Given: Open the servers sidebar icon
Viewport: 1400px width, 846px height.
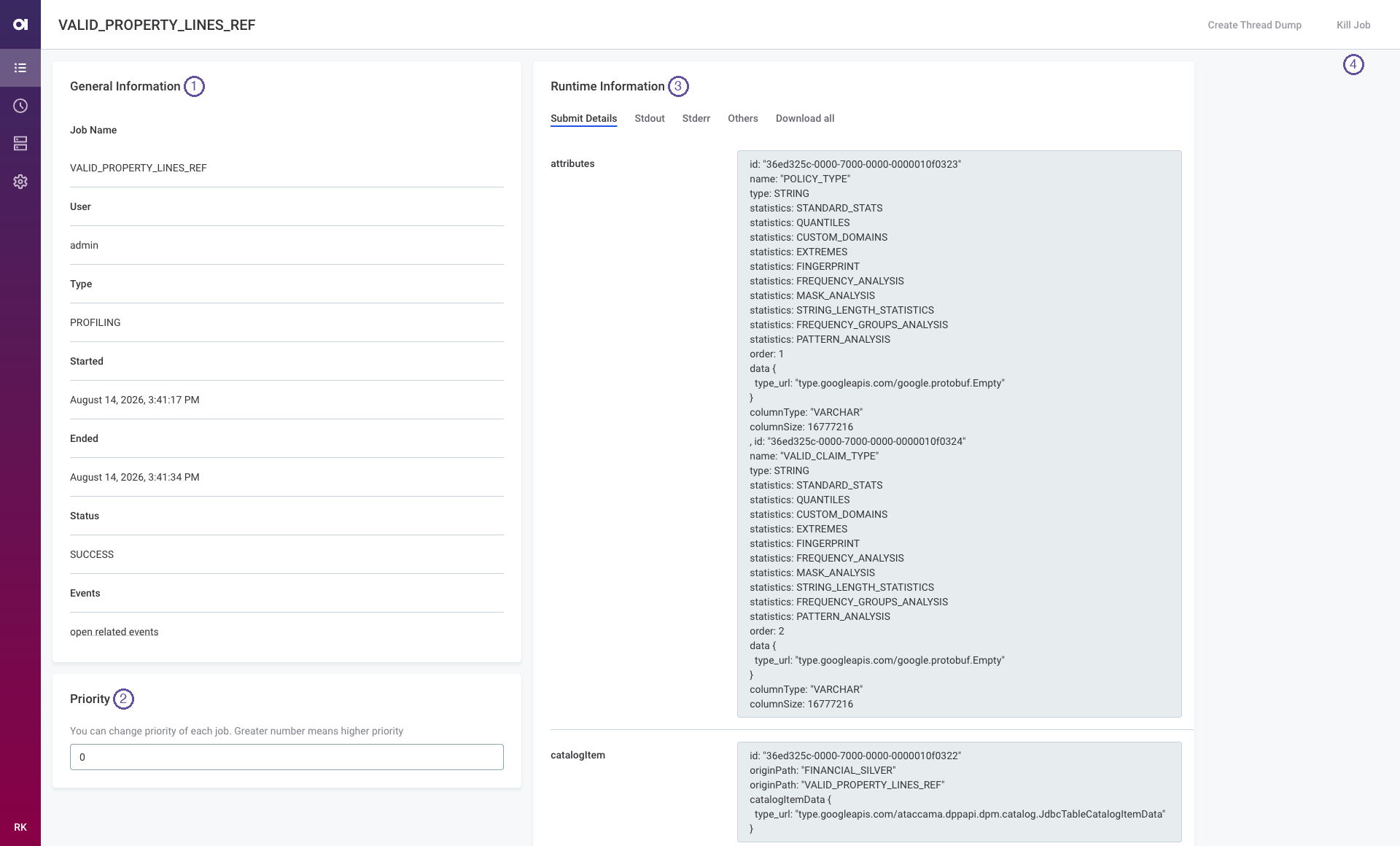Looking at the screenshot, I should 20,144.
